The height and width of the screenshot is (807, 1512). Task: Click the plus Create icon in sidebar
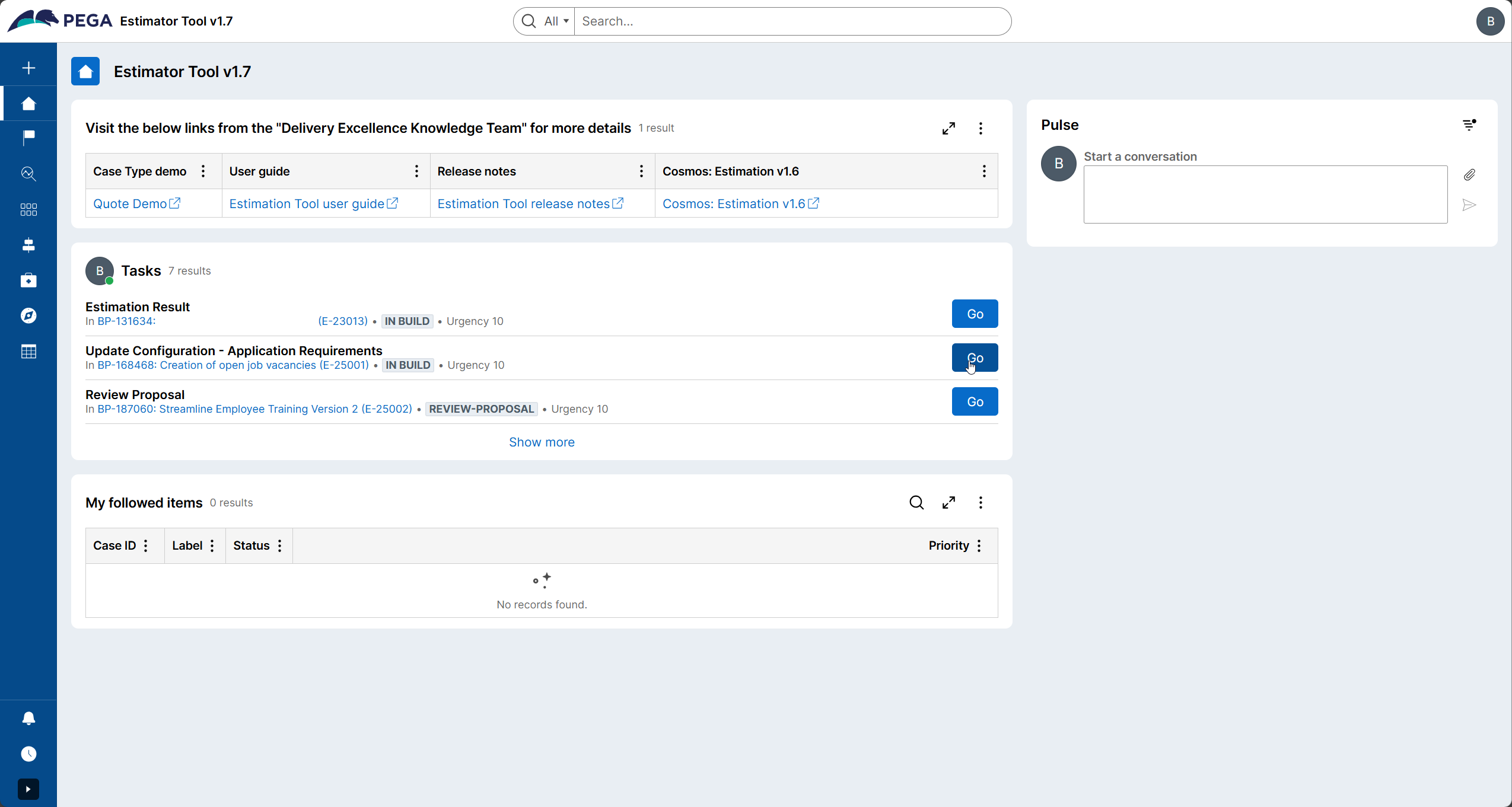click(x=28, y=68)
